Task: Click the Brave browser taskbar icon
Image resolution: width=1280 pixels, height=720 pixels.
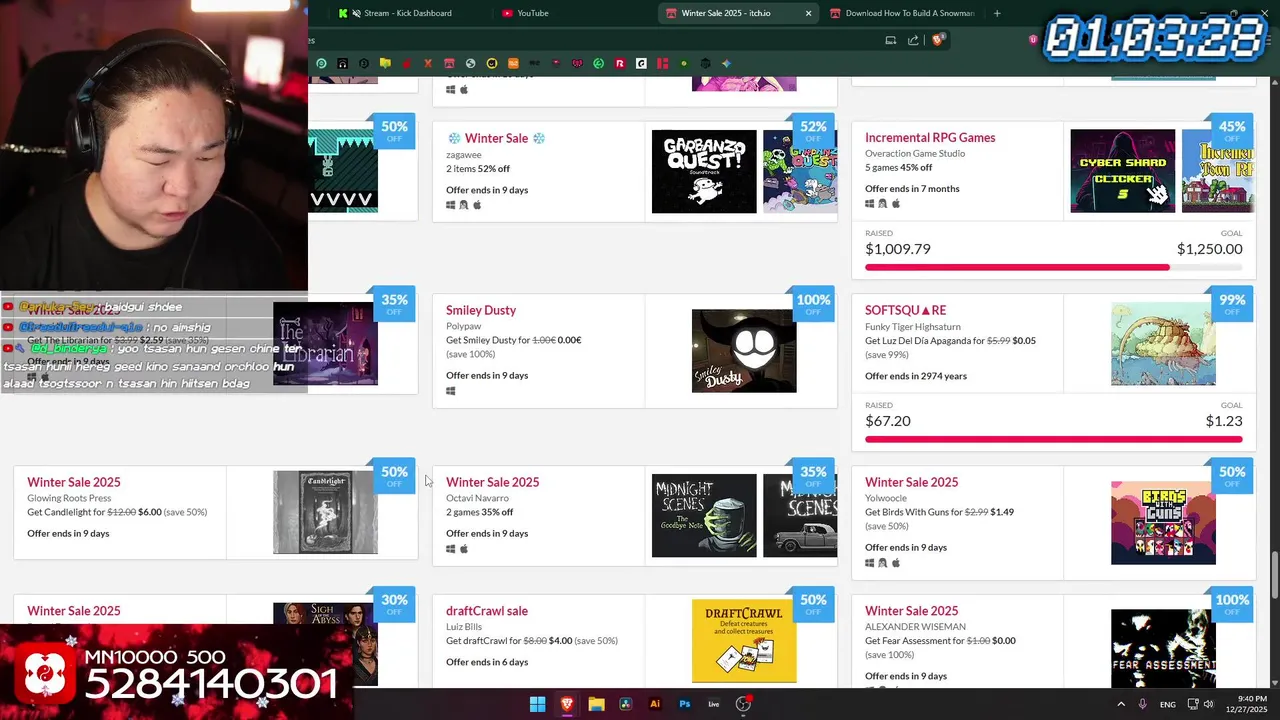Action: click(567, 704)
